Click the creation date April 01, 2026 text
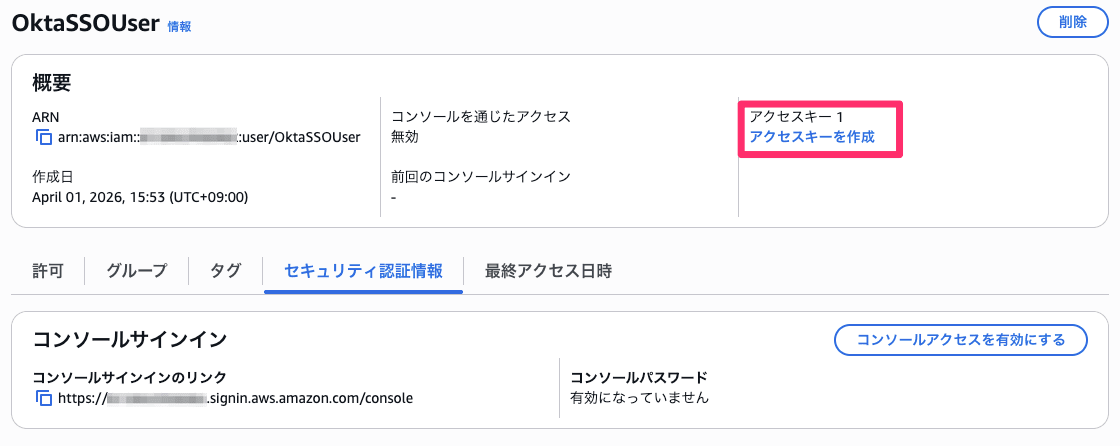 point(140,197)
